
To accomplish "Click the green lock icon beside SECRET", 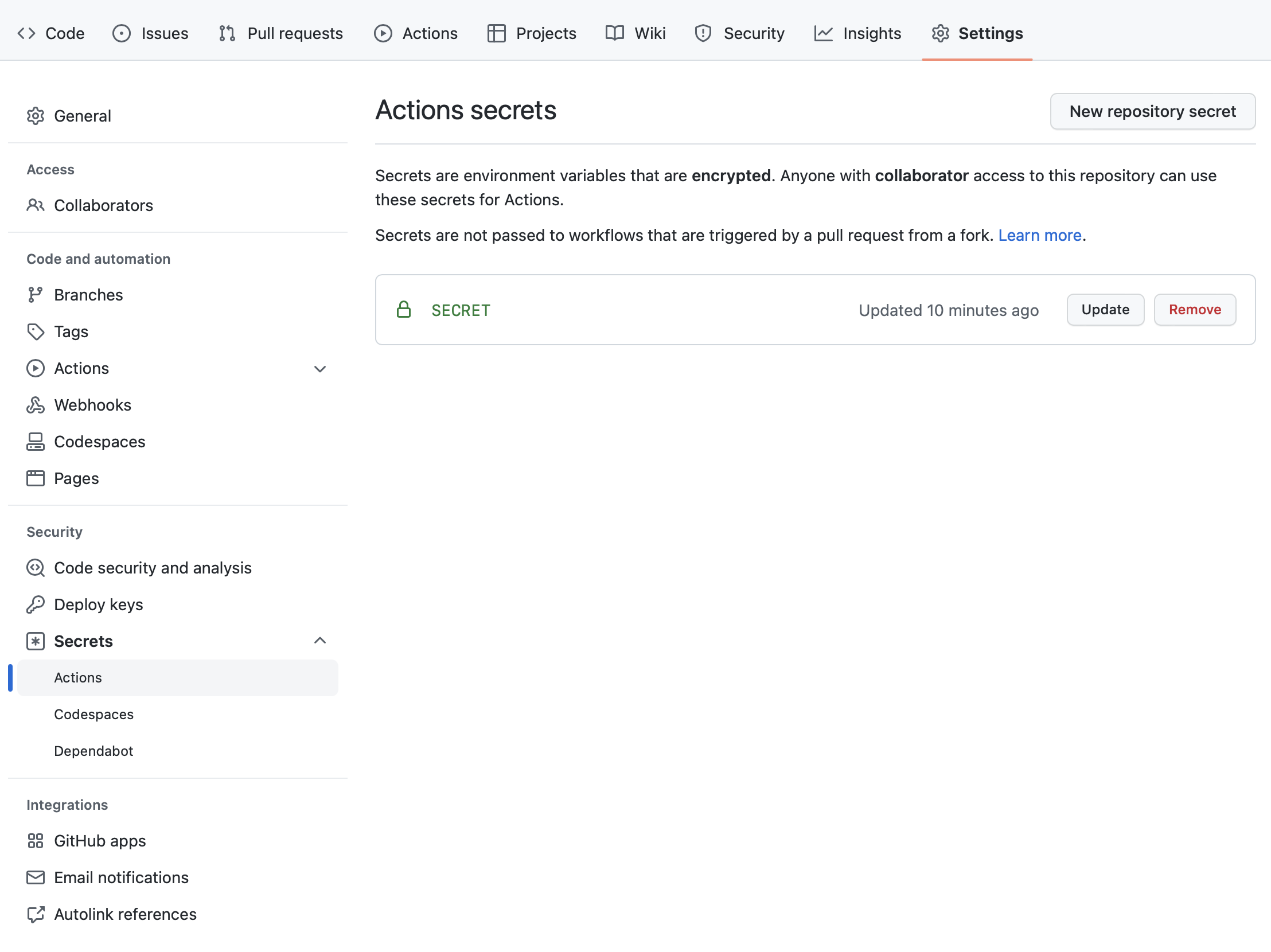I will coord(404,310).
